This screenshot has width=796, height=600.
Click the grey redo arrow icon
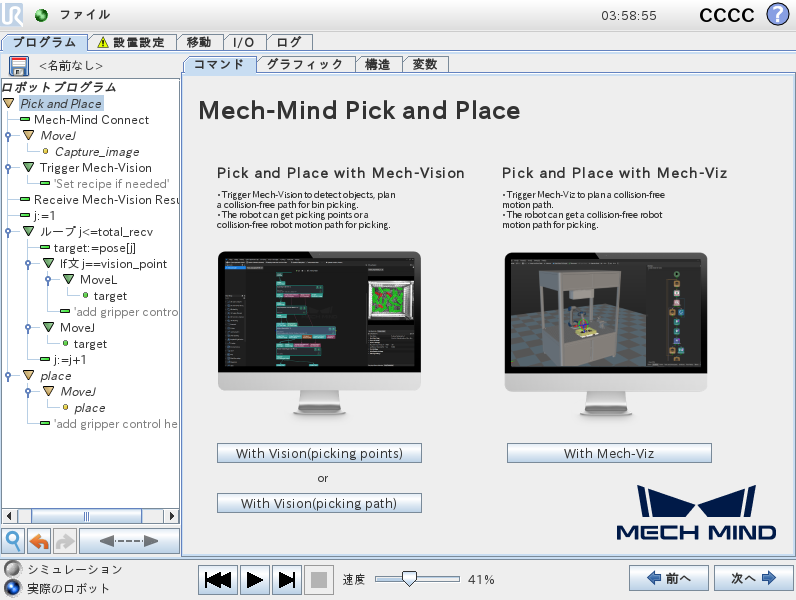tap(65, 541)
